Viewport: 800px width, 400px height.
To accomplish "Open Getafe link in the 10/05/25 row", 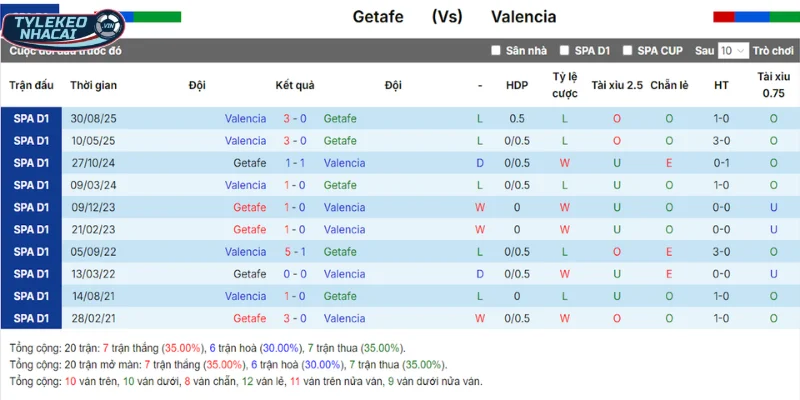I will coord(340,141).
